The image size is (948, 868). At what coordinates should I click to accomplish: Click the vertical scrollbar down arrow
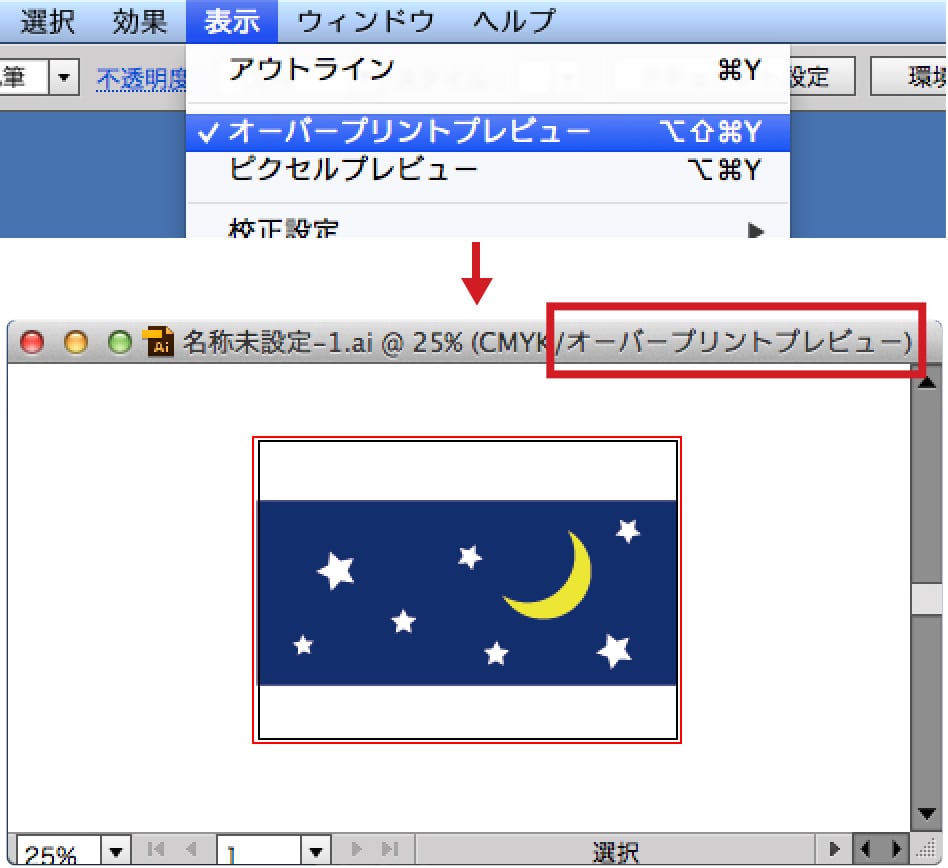[x=927, y=814]
